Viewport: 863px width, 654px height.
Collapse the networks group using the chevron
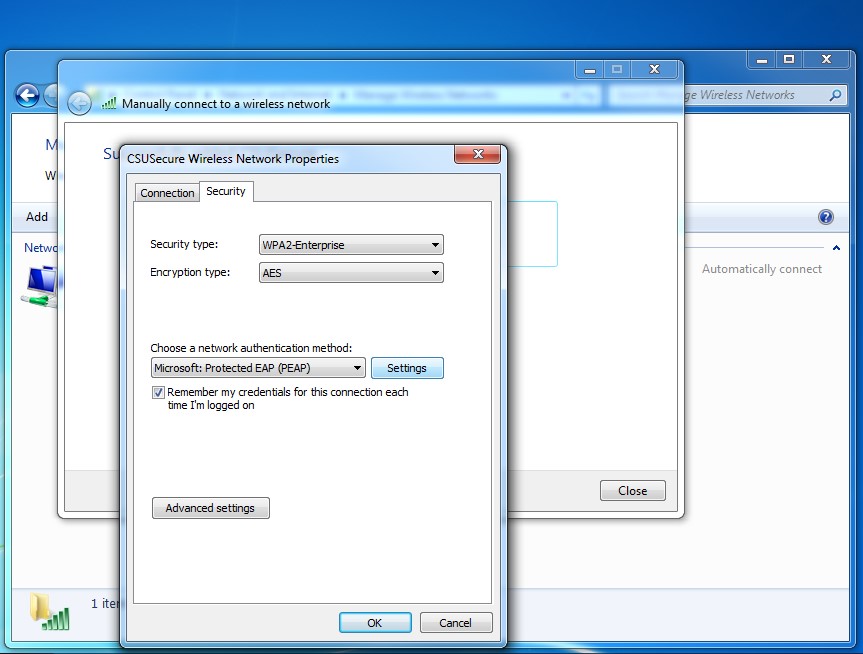click(x=836, y=248)
